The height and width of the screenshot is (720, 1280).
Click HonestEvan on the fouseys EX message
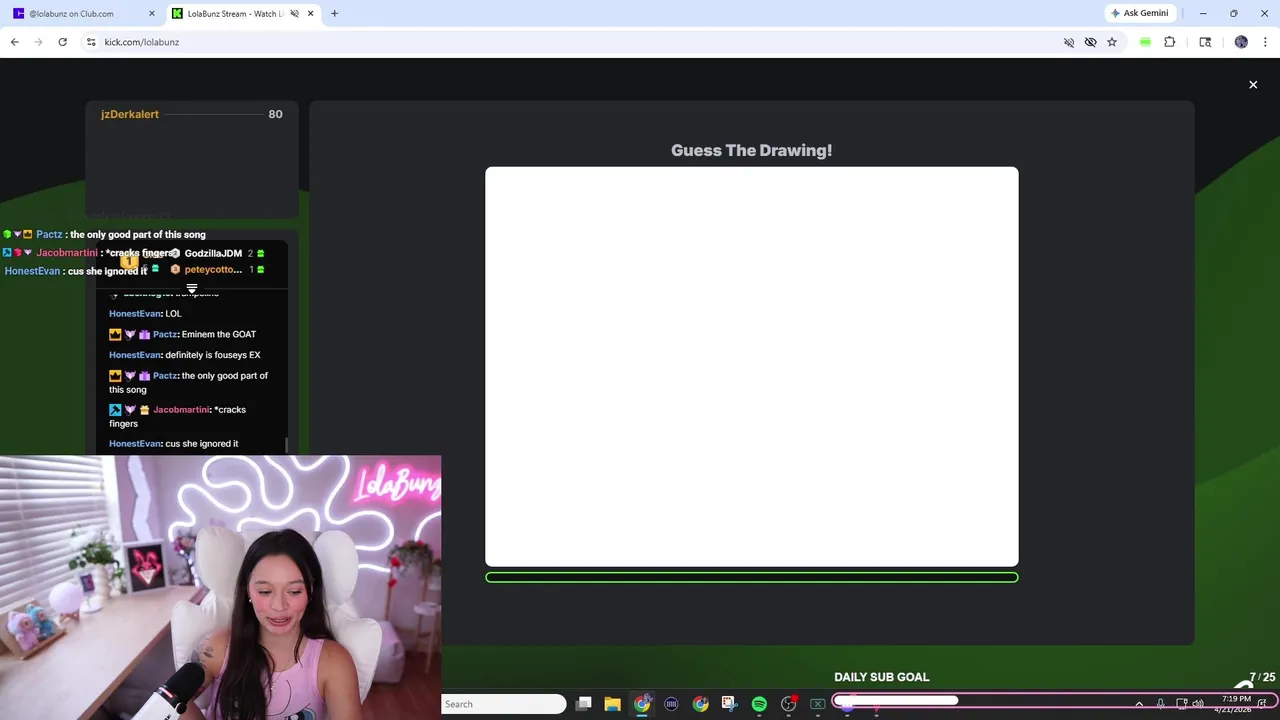point(135,355)
